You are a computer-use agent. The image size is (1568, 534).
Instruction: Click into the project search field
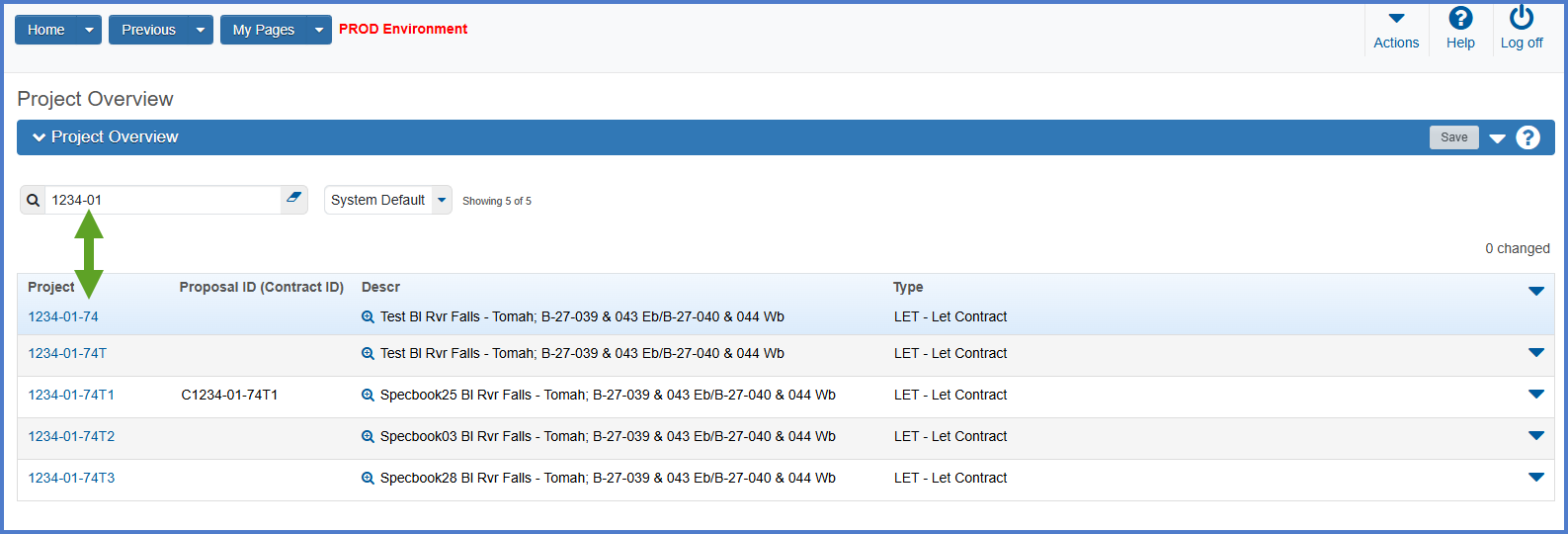163,200
